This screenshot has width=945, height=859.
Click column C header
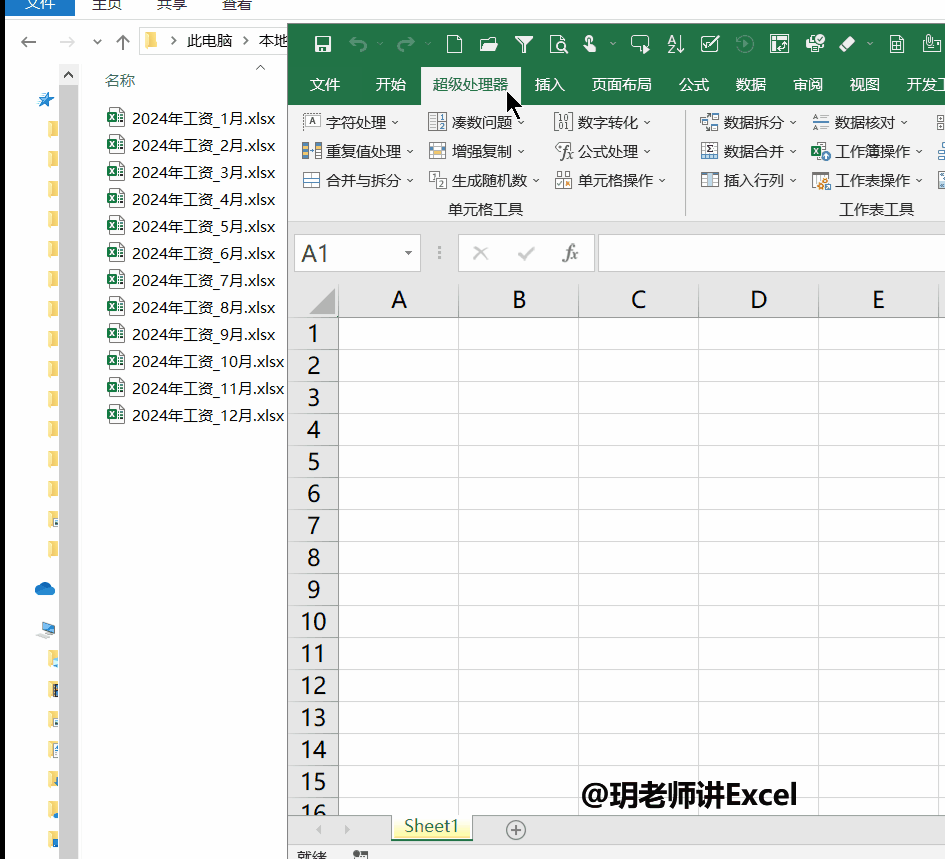point(638,300)
